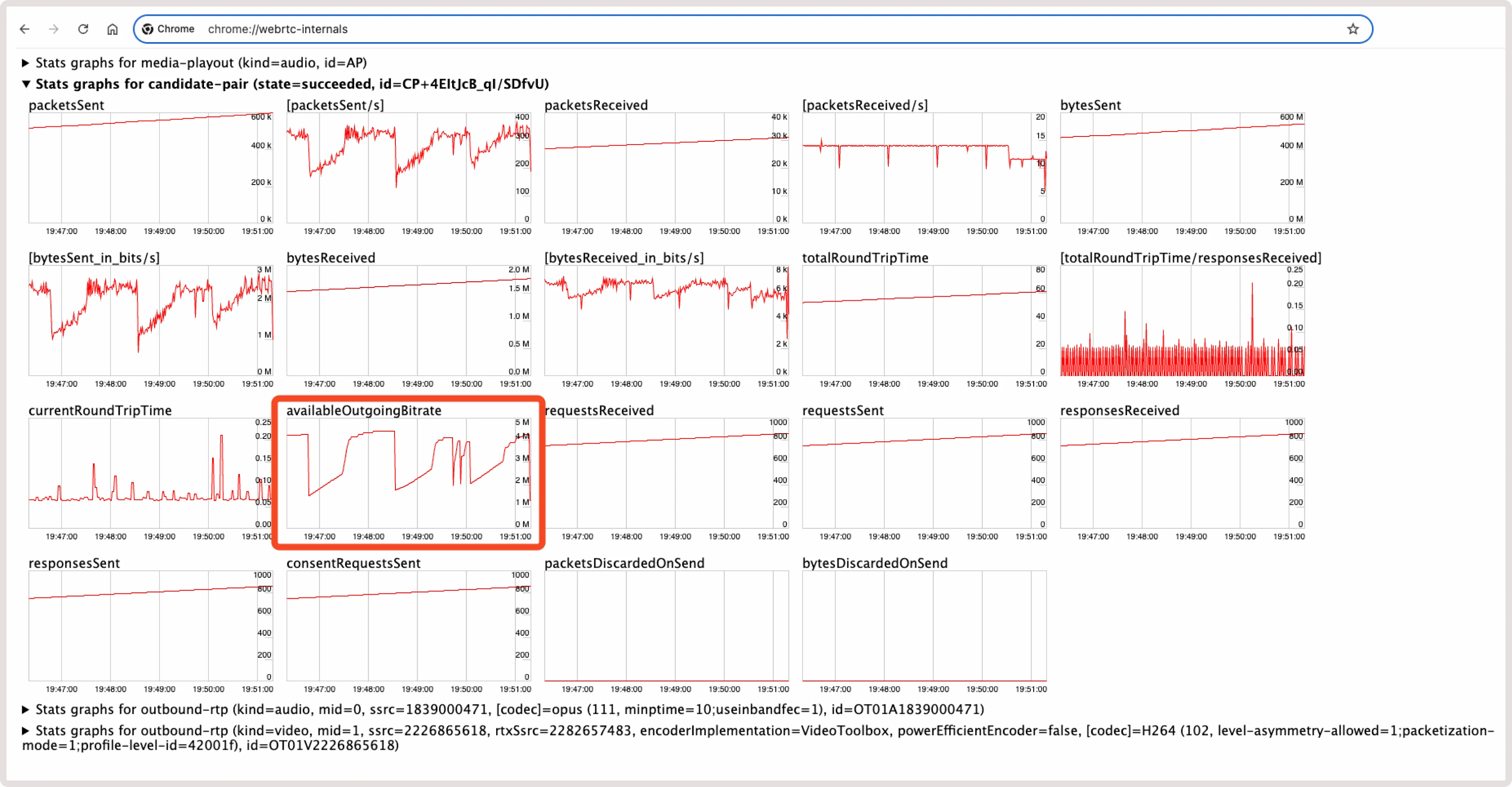
Task: Click the bytesDiscardedOnSend graph
Action: tap(924, 626)
